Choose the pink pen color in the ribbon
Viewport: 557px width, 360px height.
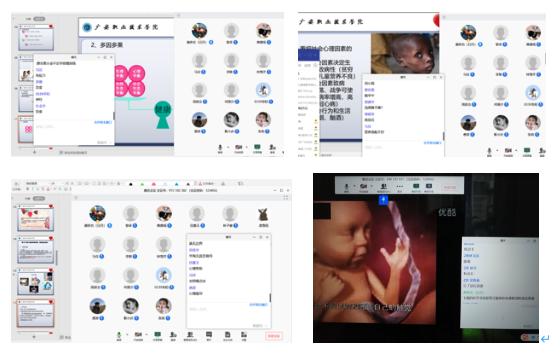[153, 184]
